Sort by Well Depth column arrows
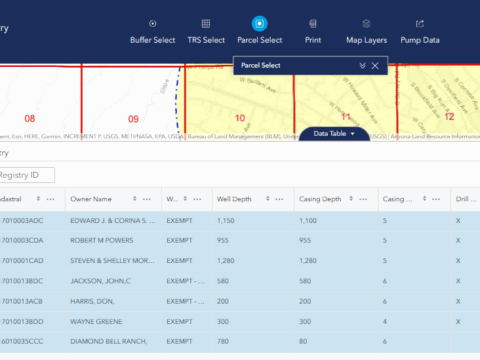The height and width of the screenshot is (360, 480). (x=268, y=199)
